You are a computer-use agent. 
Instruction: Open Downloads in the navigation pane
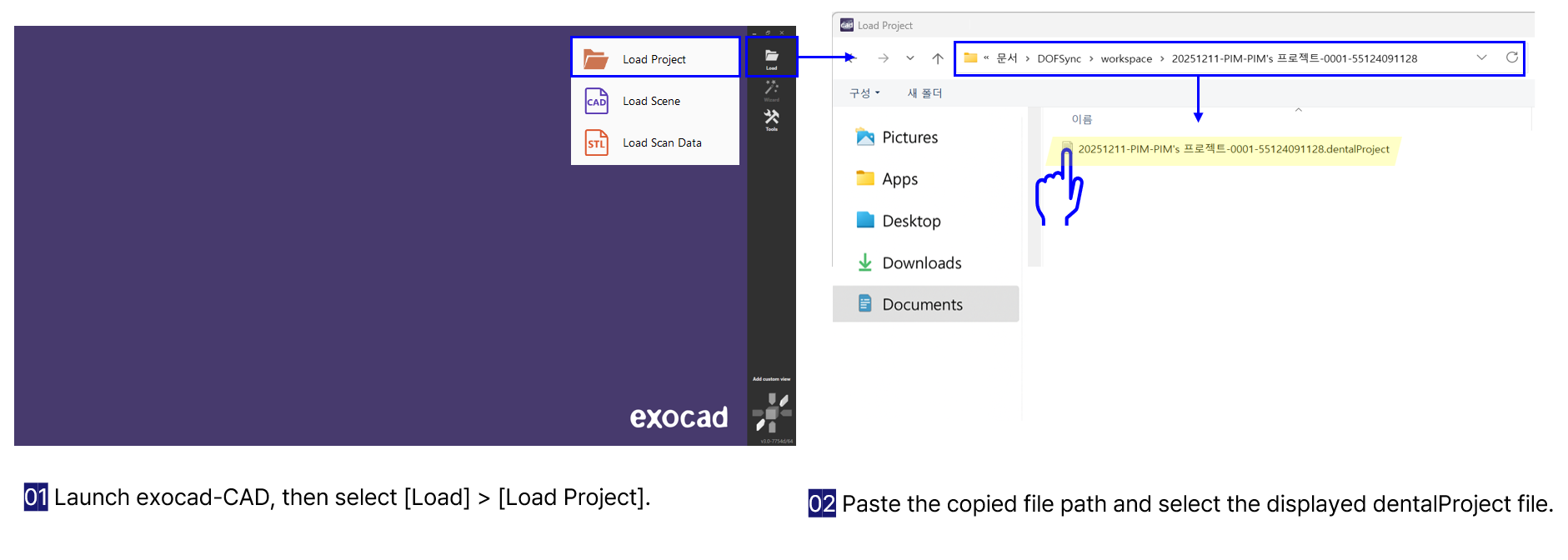[921, 263]
